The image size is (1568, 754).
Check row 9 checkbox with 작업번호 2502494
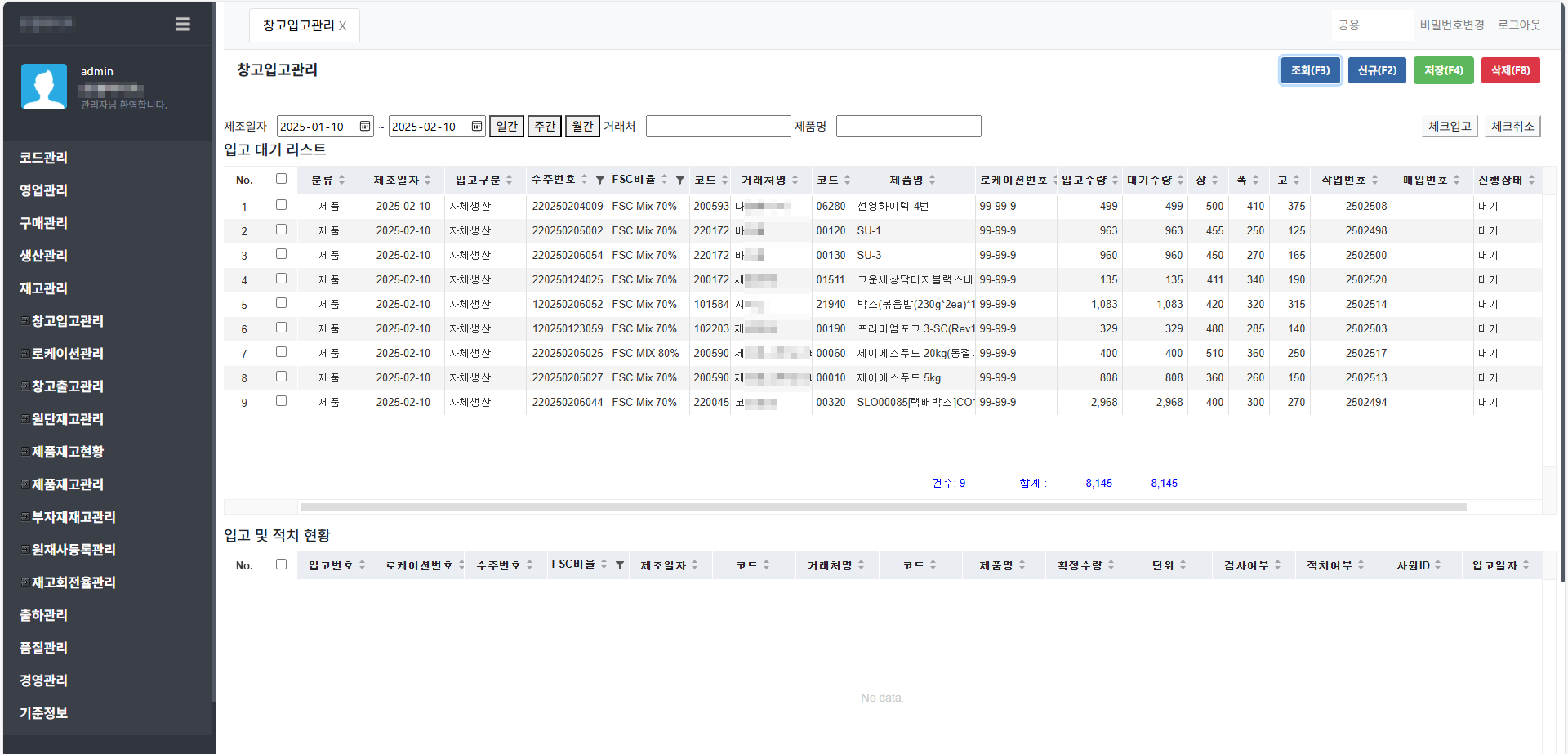point(281,401)
